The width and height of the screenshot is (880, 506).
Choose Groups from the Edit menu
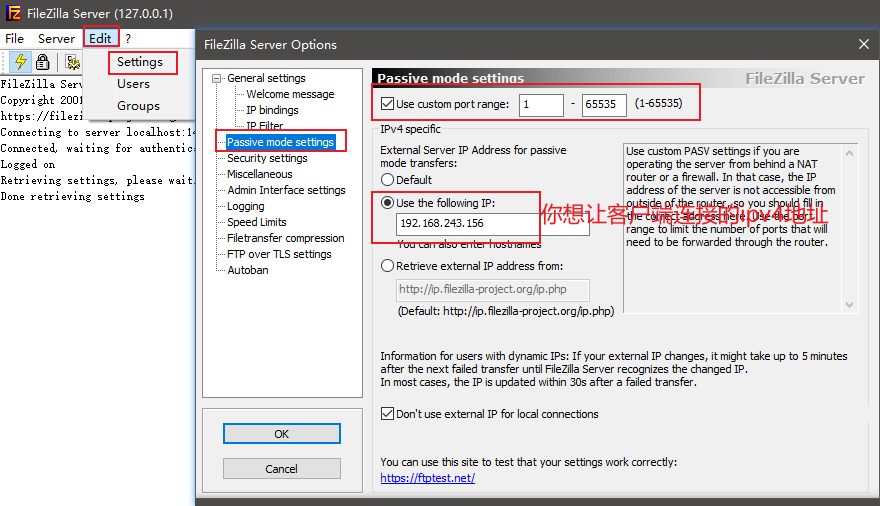pos(138,105)
